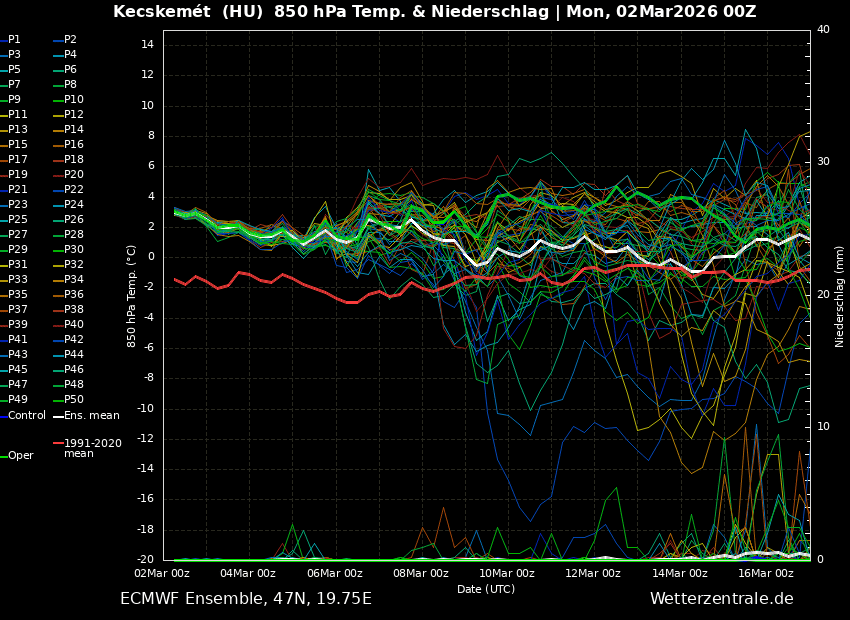Select the P50 legend entry

[x=74, y=400]
